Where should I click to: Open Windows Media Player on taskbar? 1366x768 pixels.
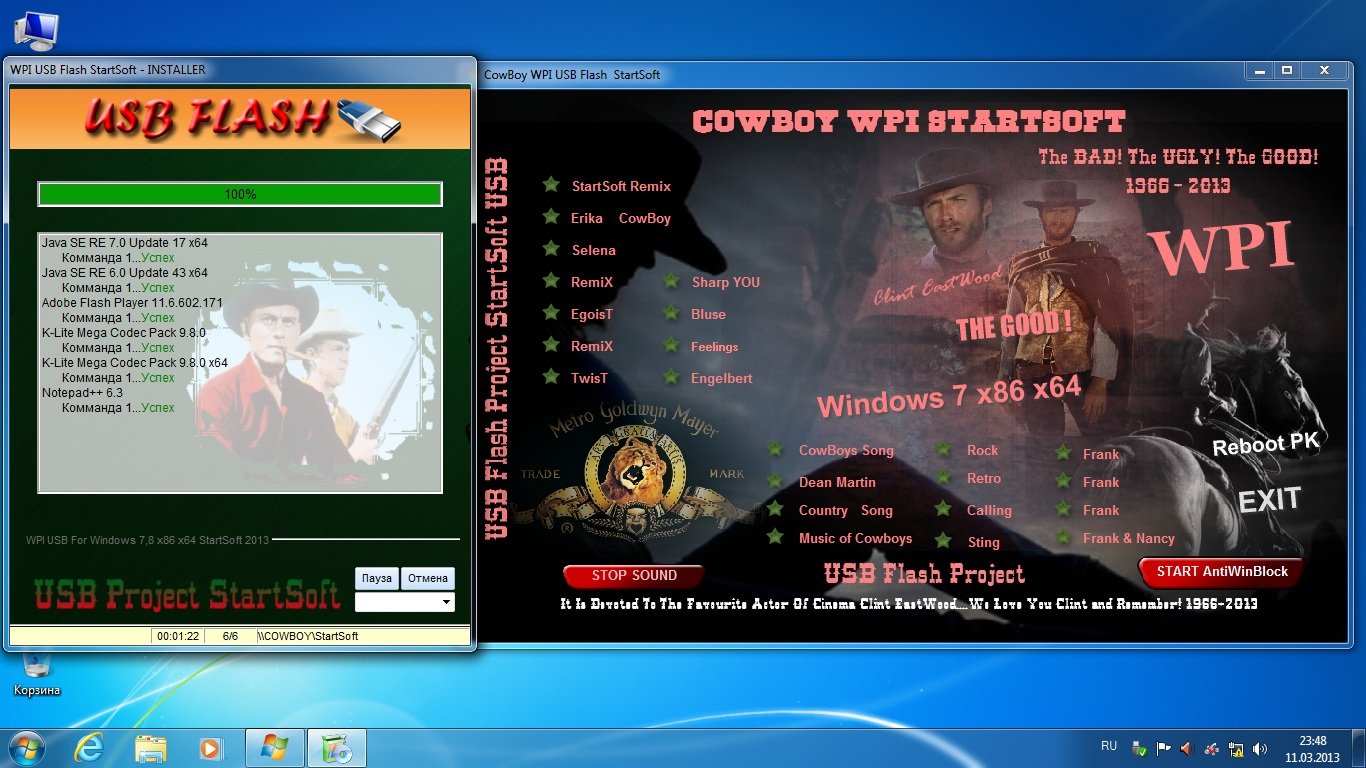(211, 747)
